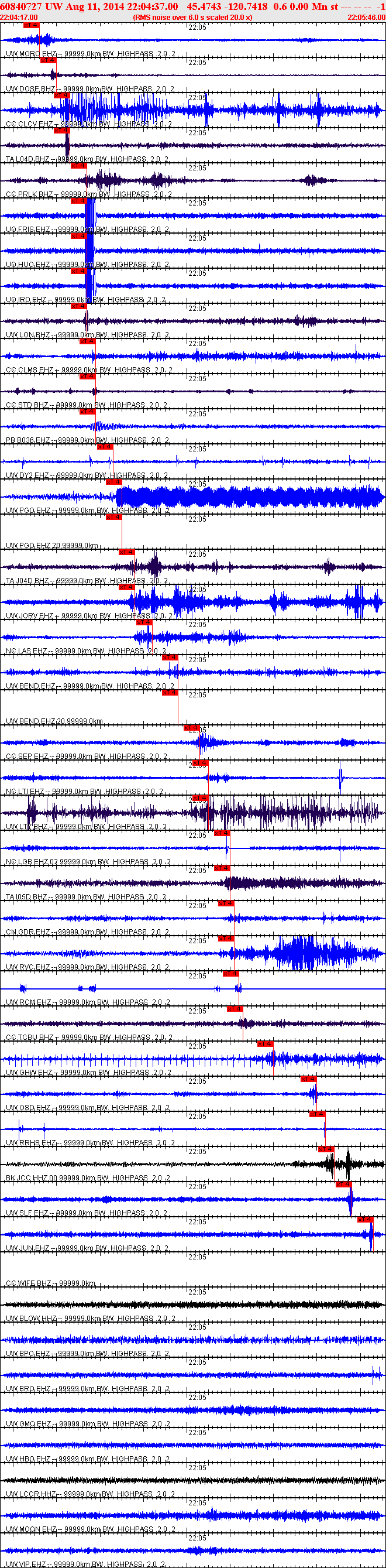Select the red pick marker on the TA.J04D trace
The height and width of the screenshot is (1568, 386).
(x=126, y=552)
